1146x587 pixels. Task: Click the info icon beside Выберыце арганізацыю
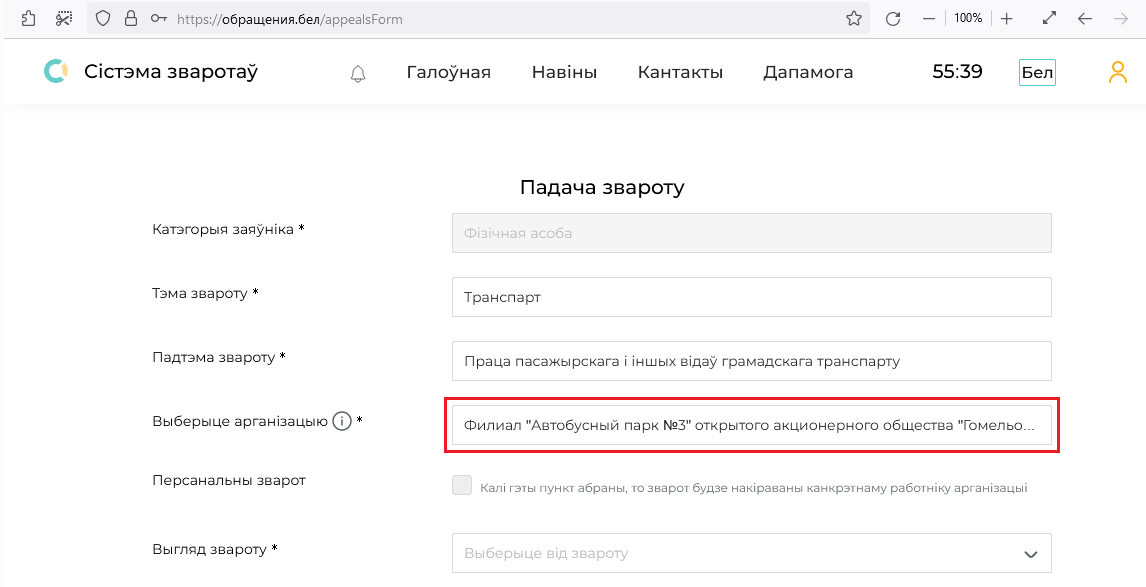[342, 422]
